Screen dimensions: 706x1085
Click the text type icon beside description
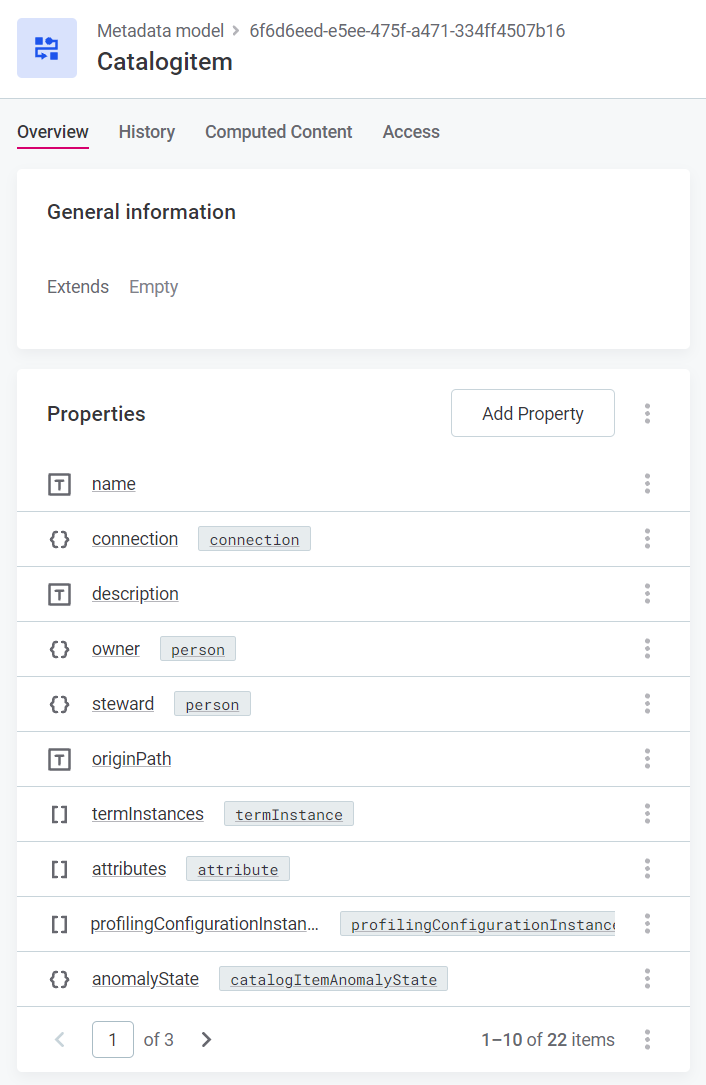point(59,594)
